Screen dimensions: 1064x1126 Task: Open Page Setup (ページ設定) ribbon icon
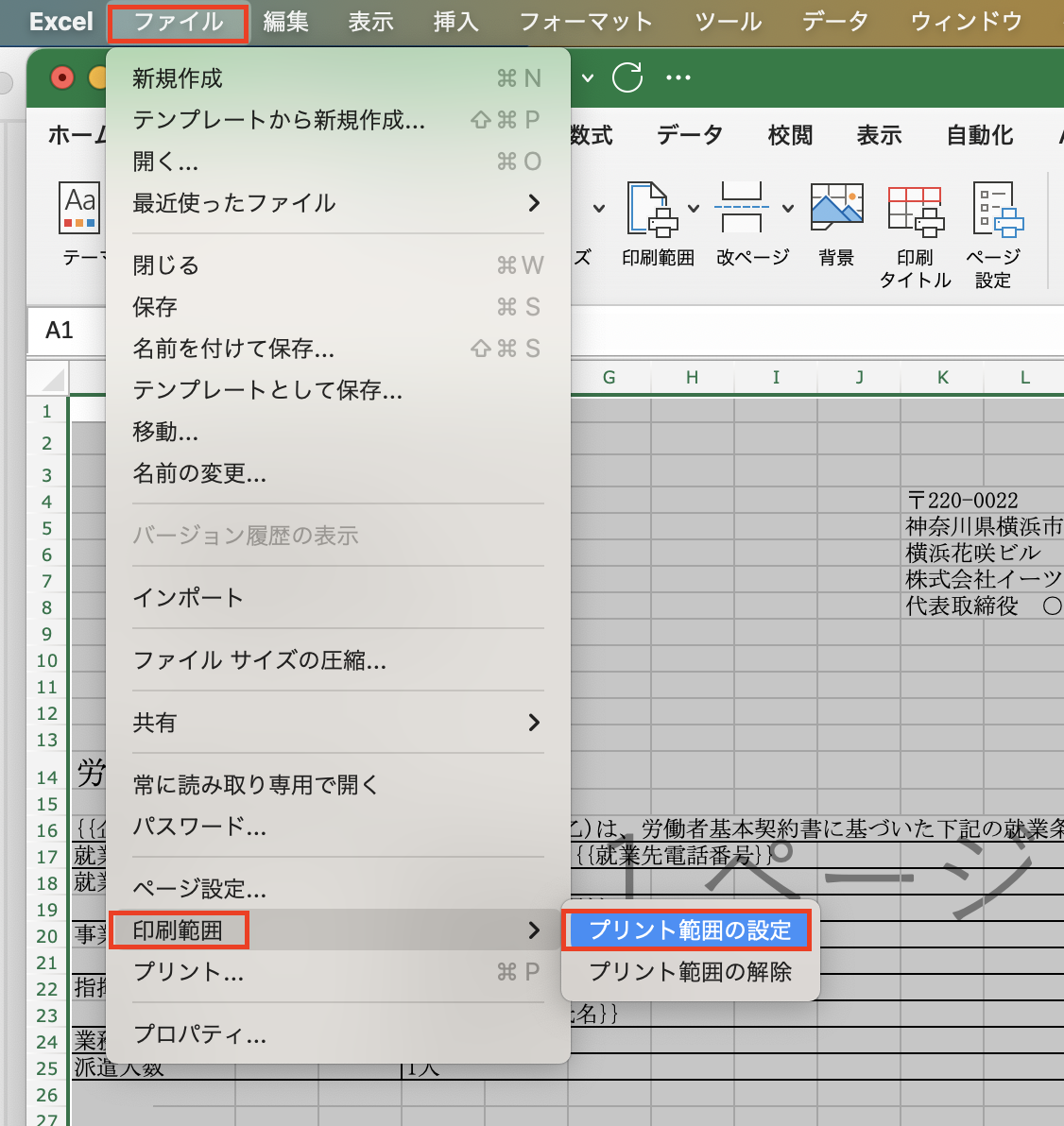pos(996,210)
